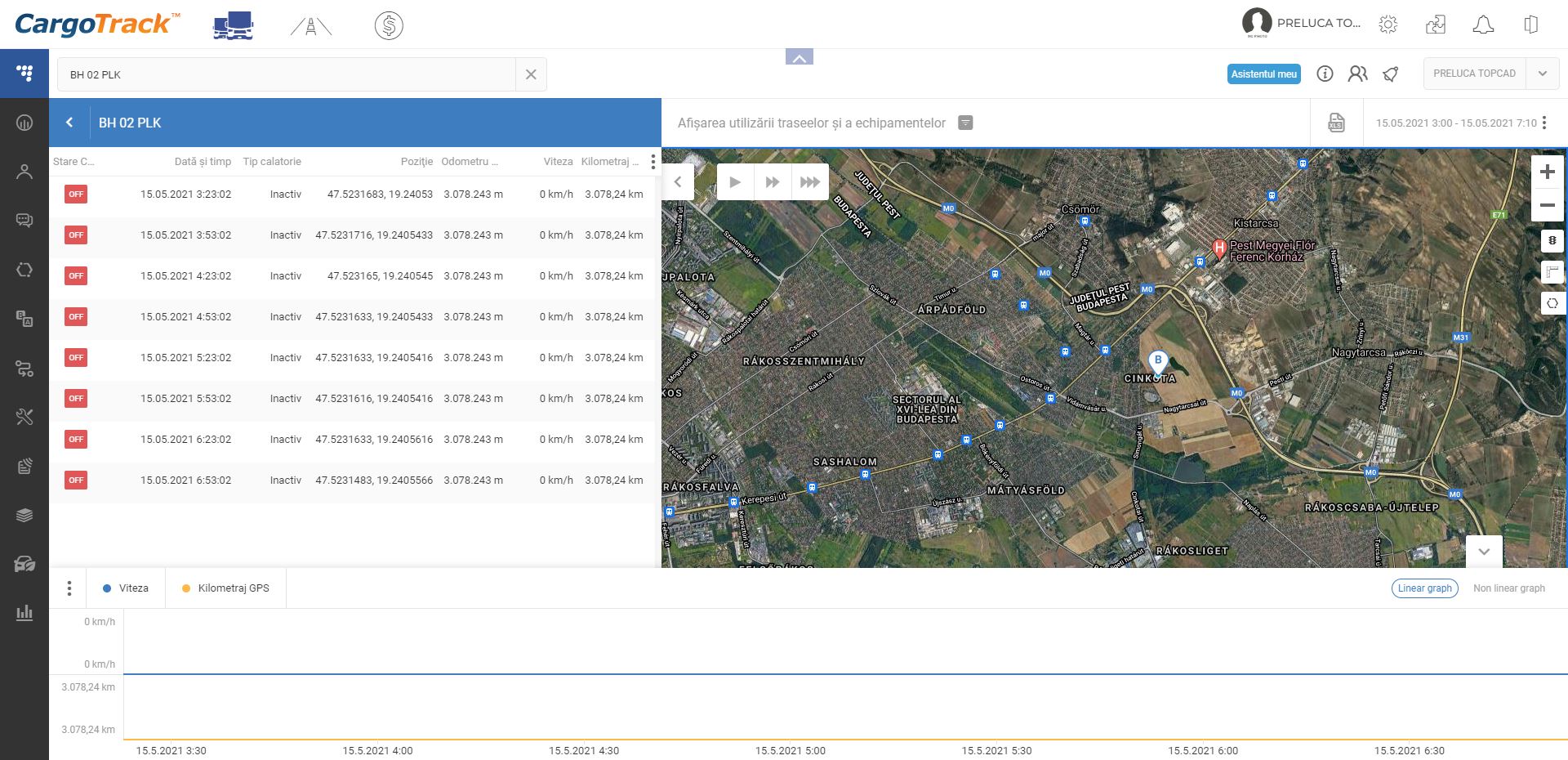Expand the PRELUCA TOPCAD dropdown
This screenshot has width=1568, height=760.
pyautogui.click(x=1542, y=74)
